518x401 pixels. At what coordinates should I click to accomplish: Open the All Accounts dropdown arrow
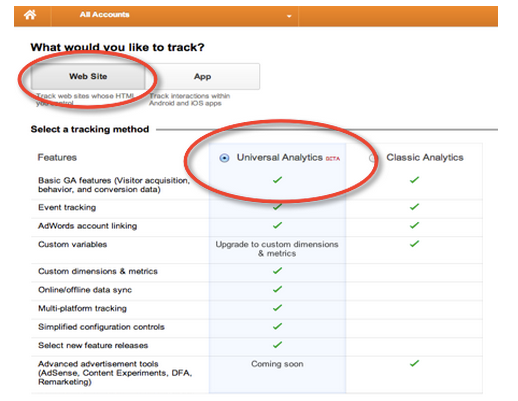289,16
